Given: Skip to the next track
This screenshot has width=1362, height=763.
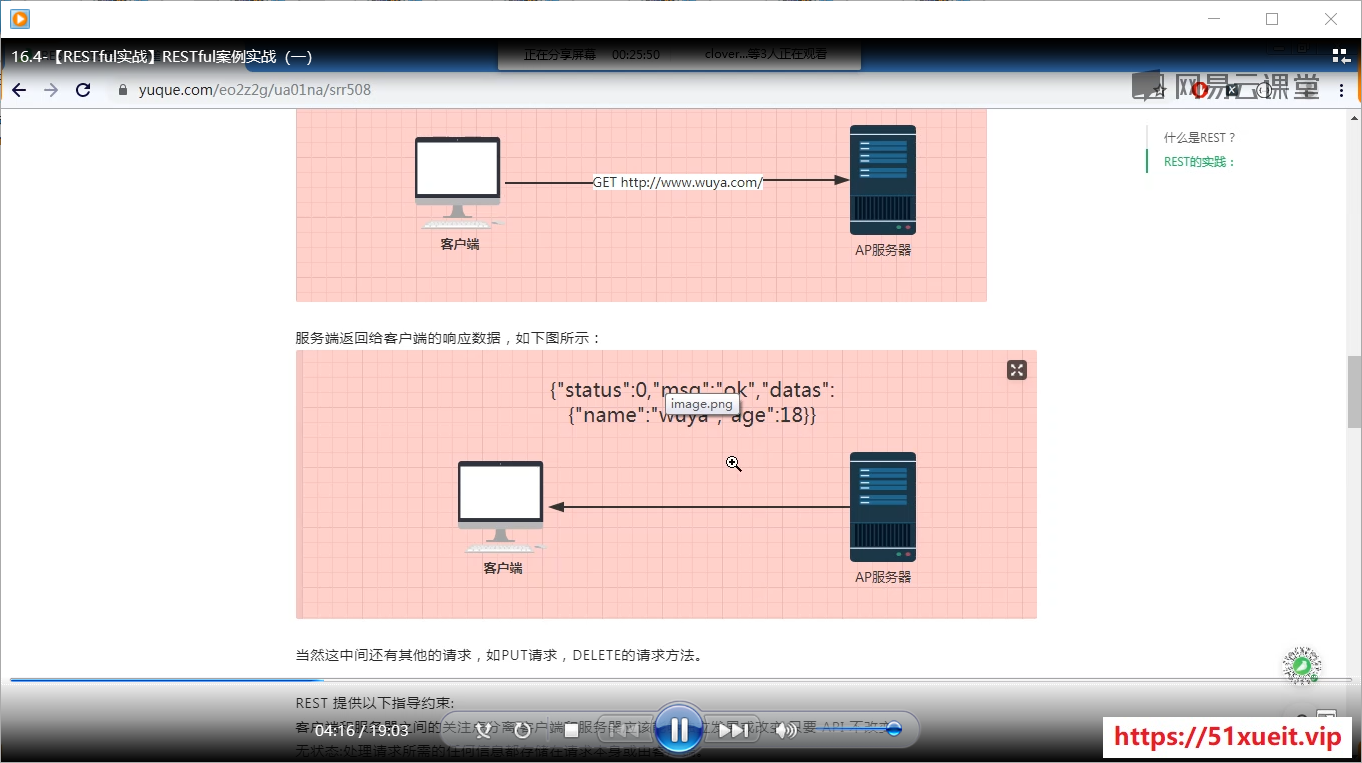Looking at the screenshot, I should (x=733, y=731).
